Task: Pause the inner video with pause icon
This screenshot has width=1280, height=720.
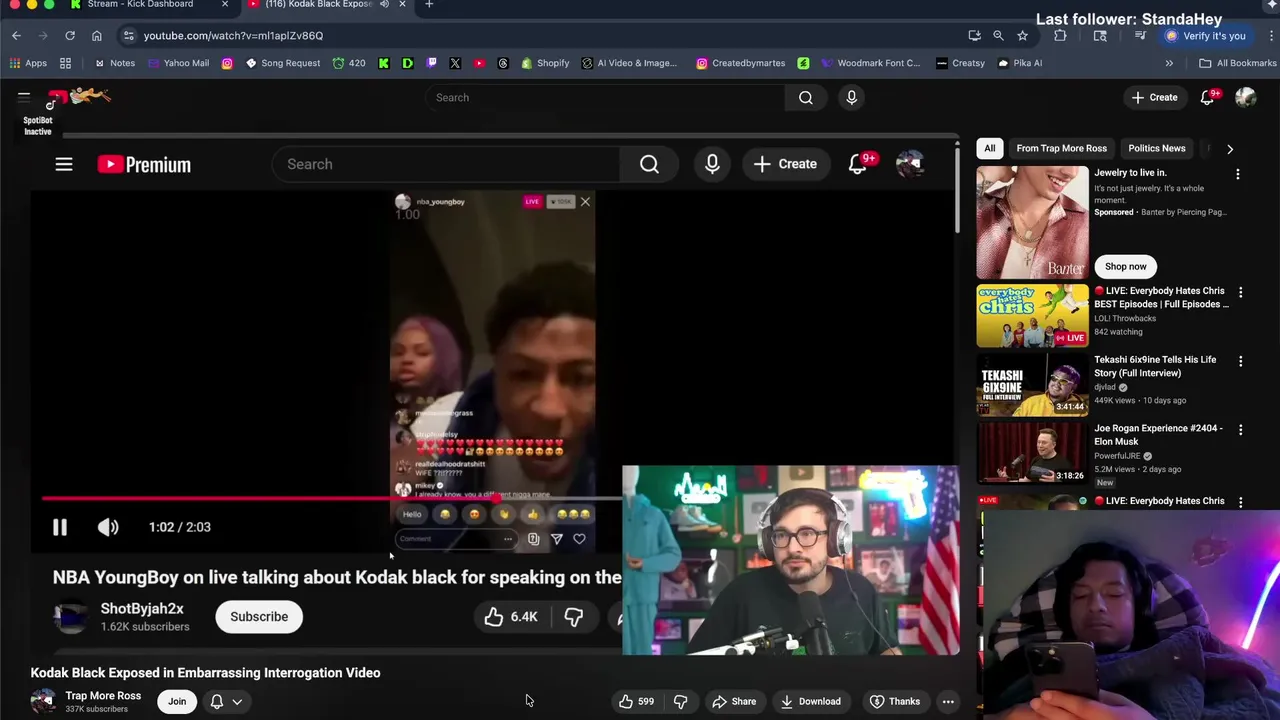Action: (60, 527)
